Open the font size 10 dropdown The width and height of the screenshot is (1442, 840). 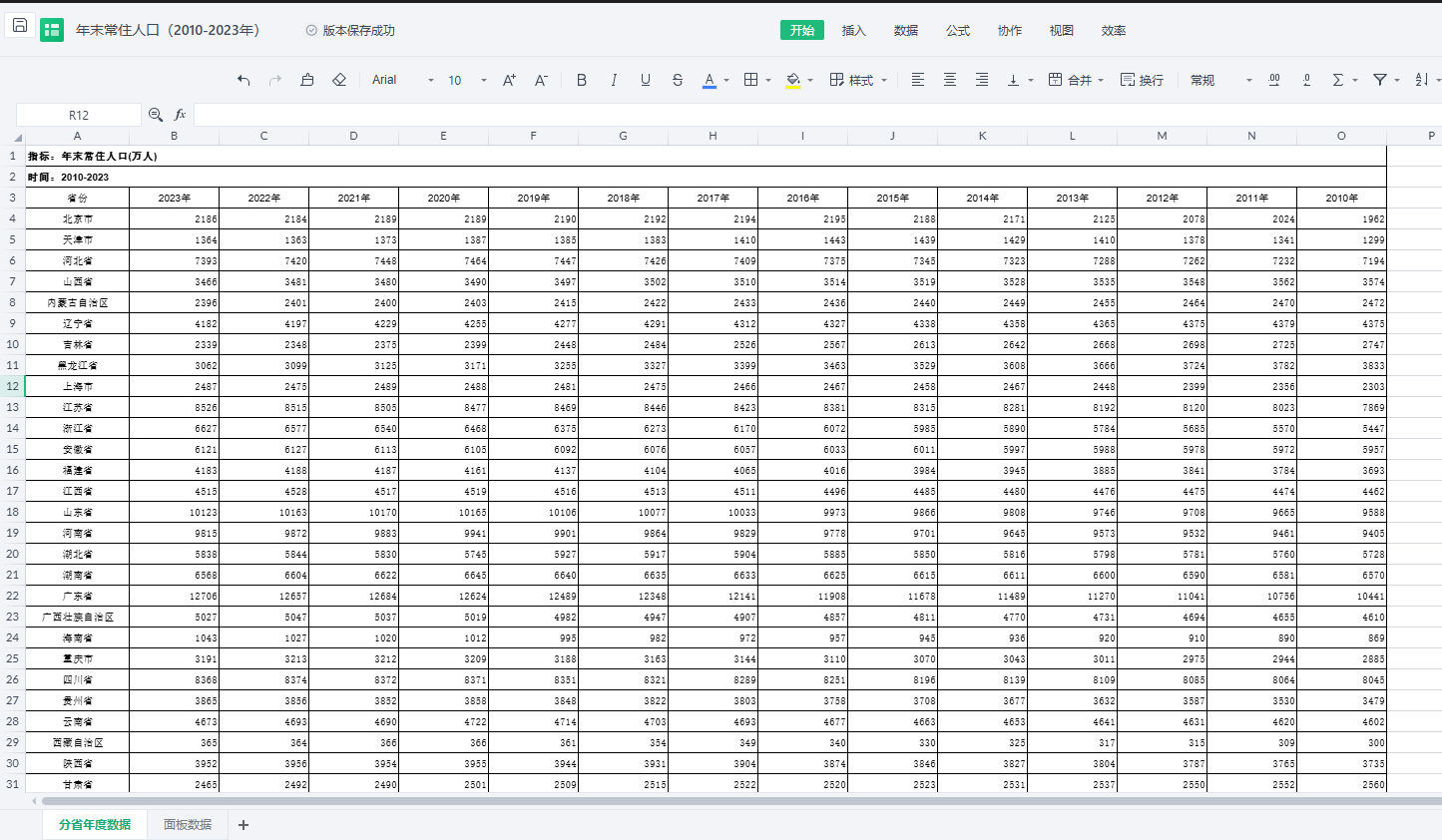(x=467, y=80)
